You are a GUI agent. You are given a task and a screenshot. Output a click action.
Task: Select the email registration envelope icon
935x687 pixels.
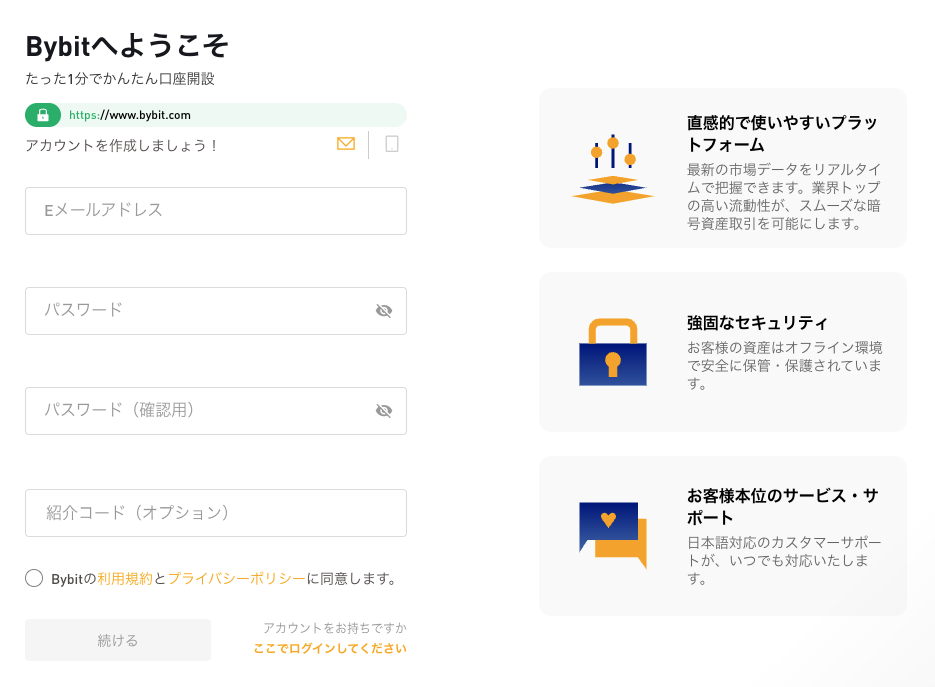point(346,144)
